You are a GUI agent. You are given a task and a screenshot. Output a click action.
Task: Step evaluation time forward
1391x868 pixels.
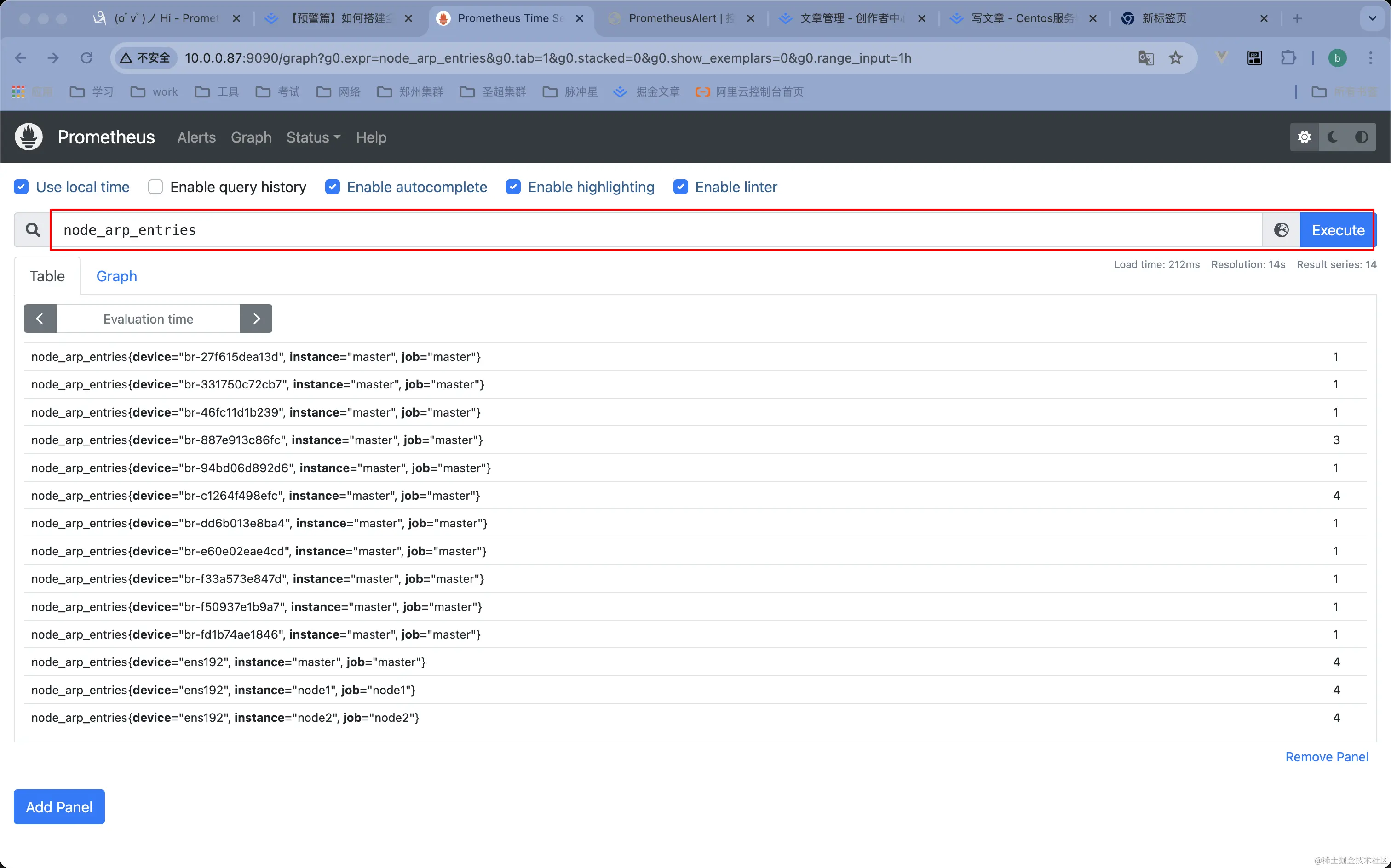(x=256, y=319)
